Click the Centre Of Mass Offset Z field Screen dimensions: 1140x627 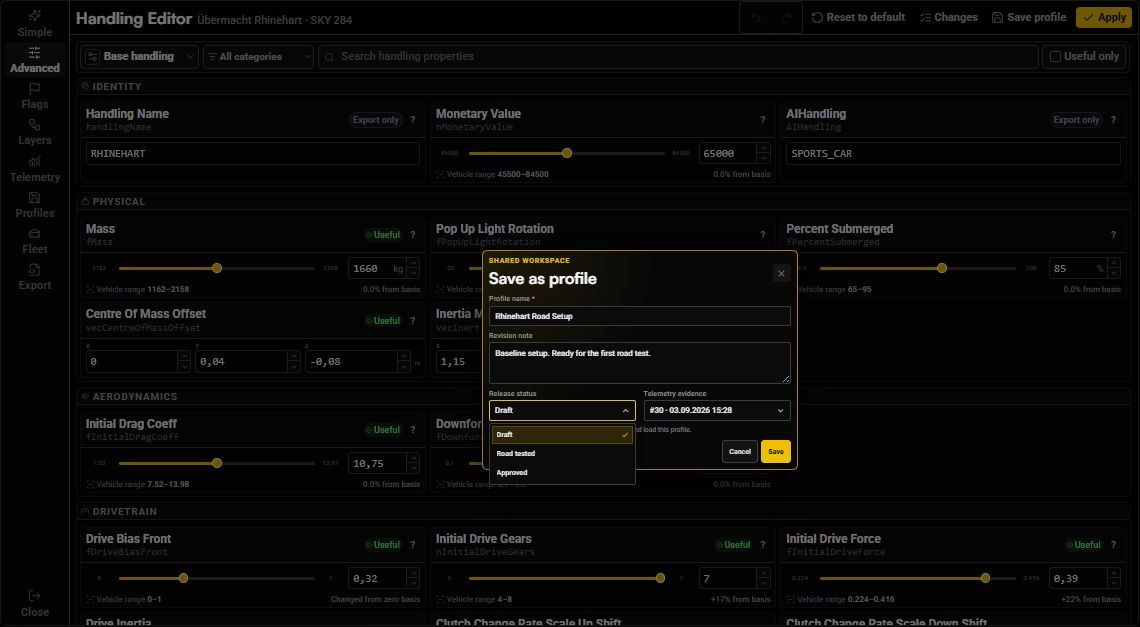pyautogui.click(x=352, y=362)
